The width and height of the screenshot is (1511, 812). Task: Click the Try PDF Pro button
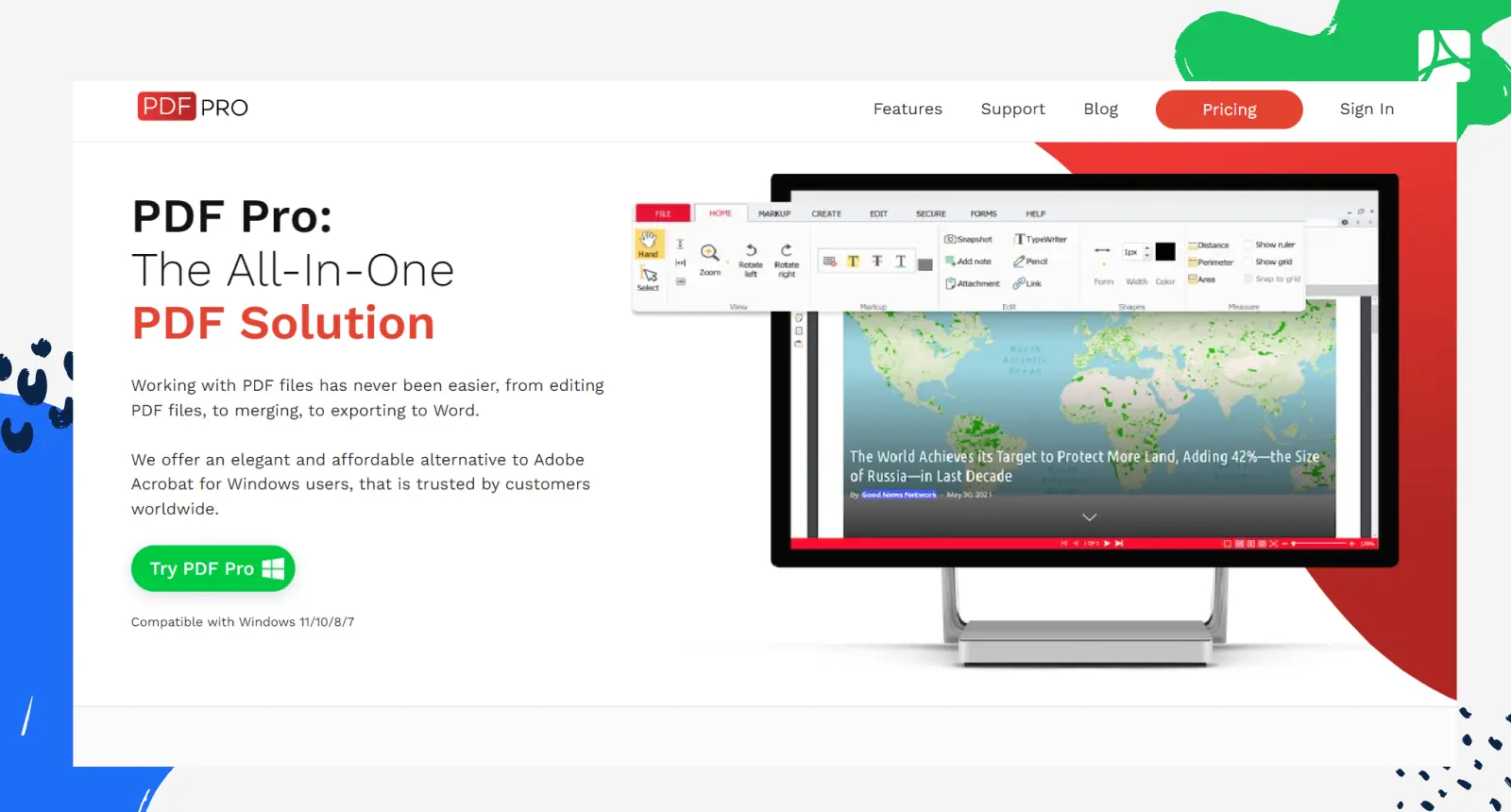[x=213, y=568]
